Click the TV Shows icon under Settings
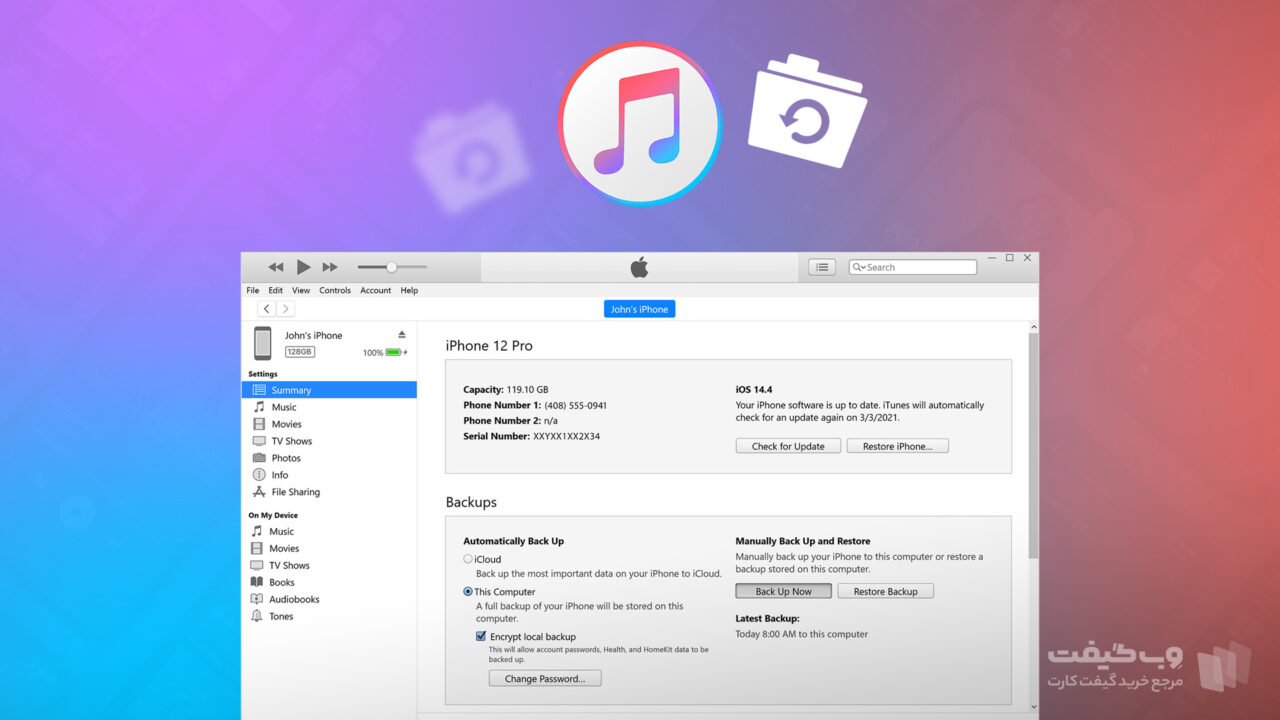Image resolution: width=1280 pixels, height=720 pixels. point(259,441)
